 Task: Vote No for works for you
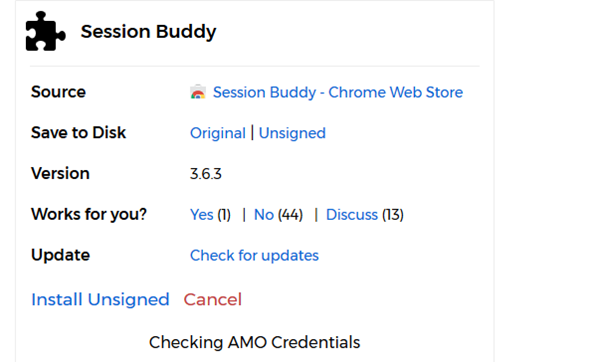tap(264, 215)
